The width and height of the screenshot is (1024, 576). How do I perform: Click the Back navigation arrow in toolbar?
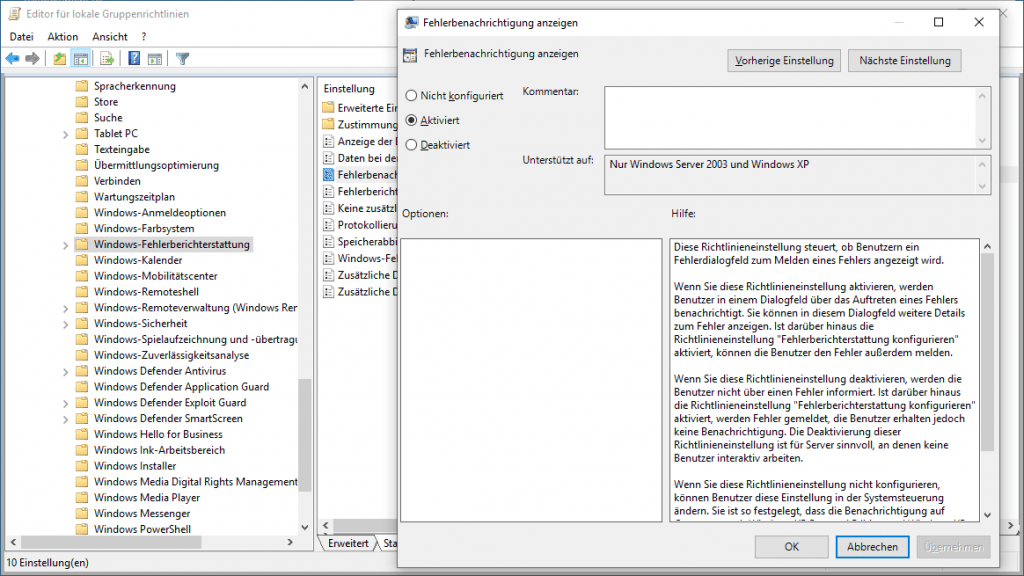pos(13,58)
